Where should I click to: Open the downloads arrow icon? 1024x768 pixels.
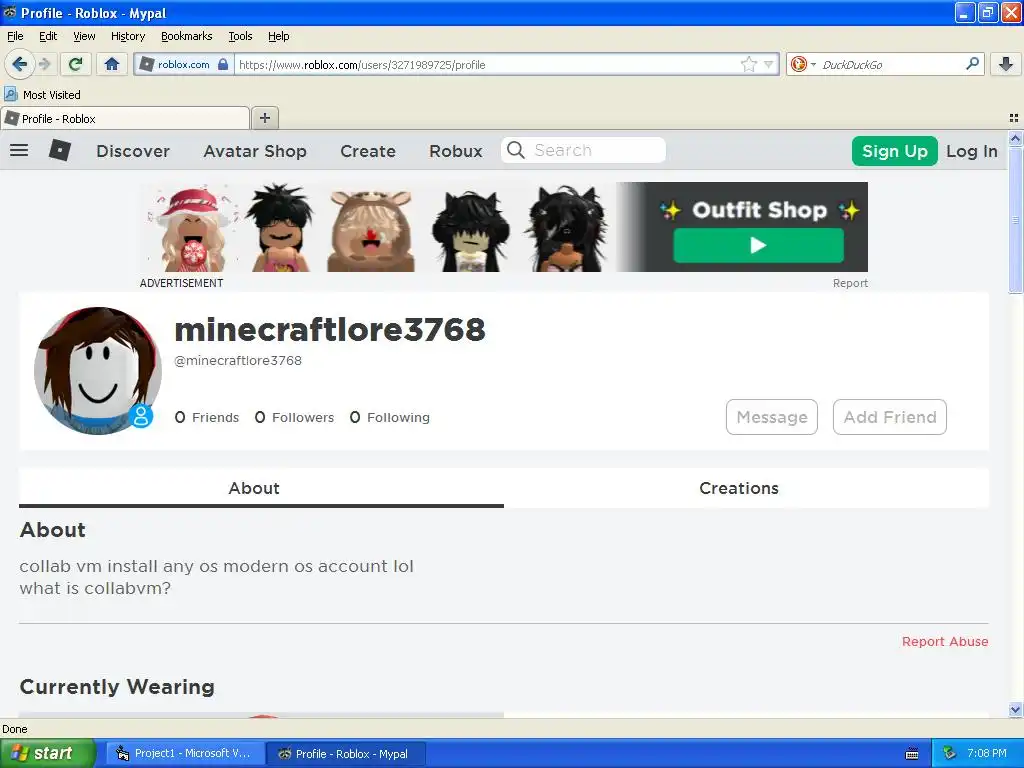[x=1006, y=64]
